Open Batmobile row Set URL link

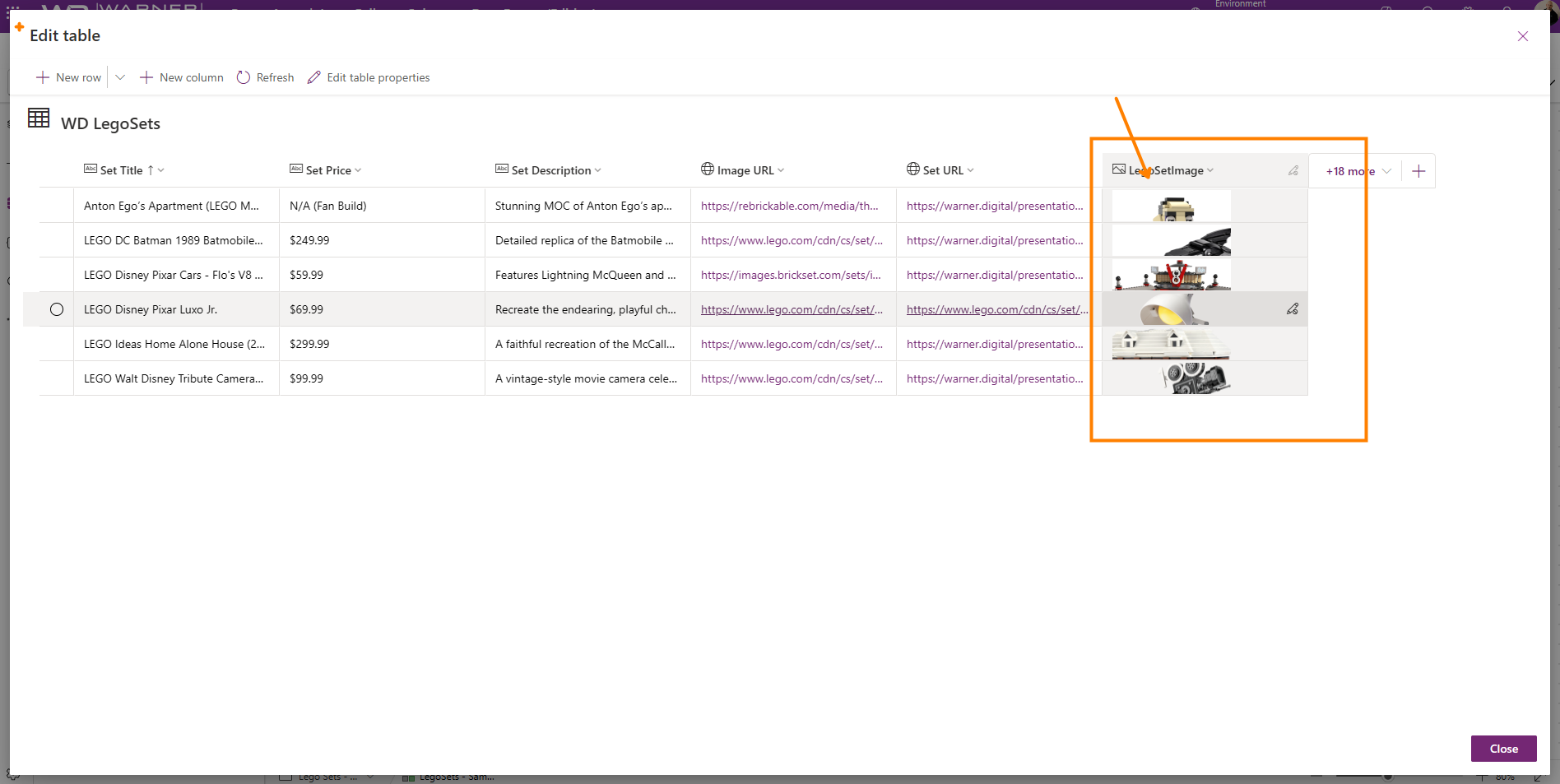[x=995, y=240]
